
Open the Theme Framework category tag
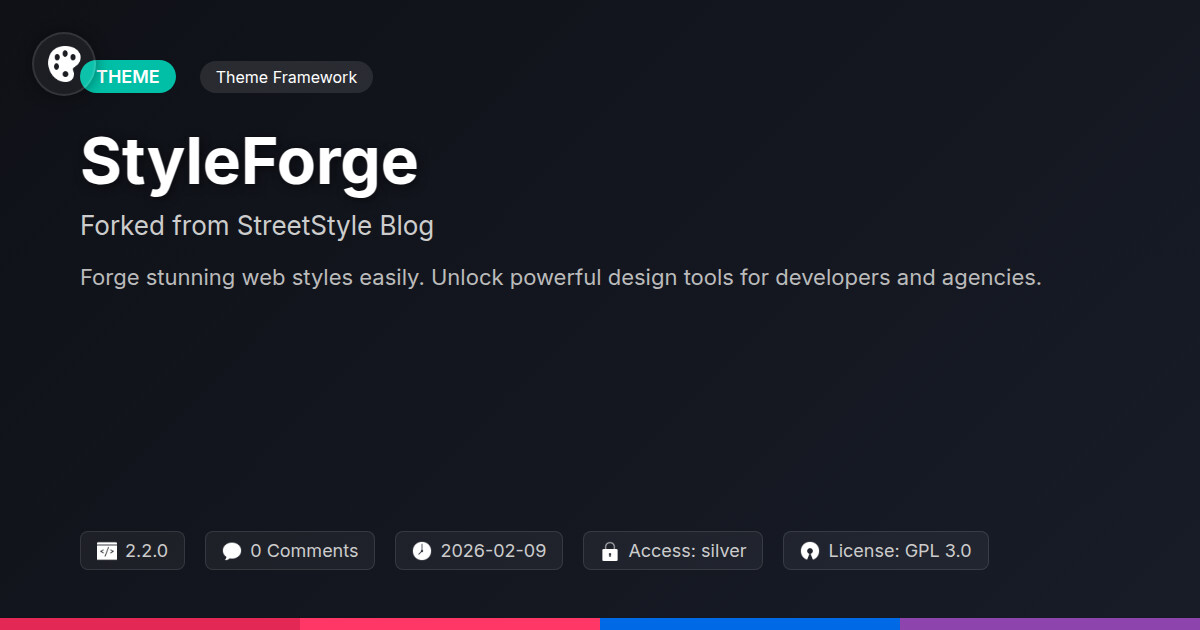286,77
